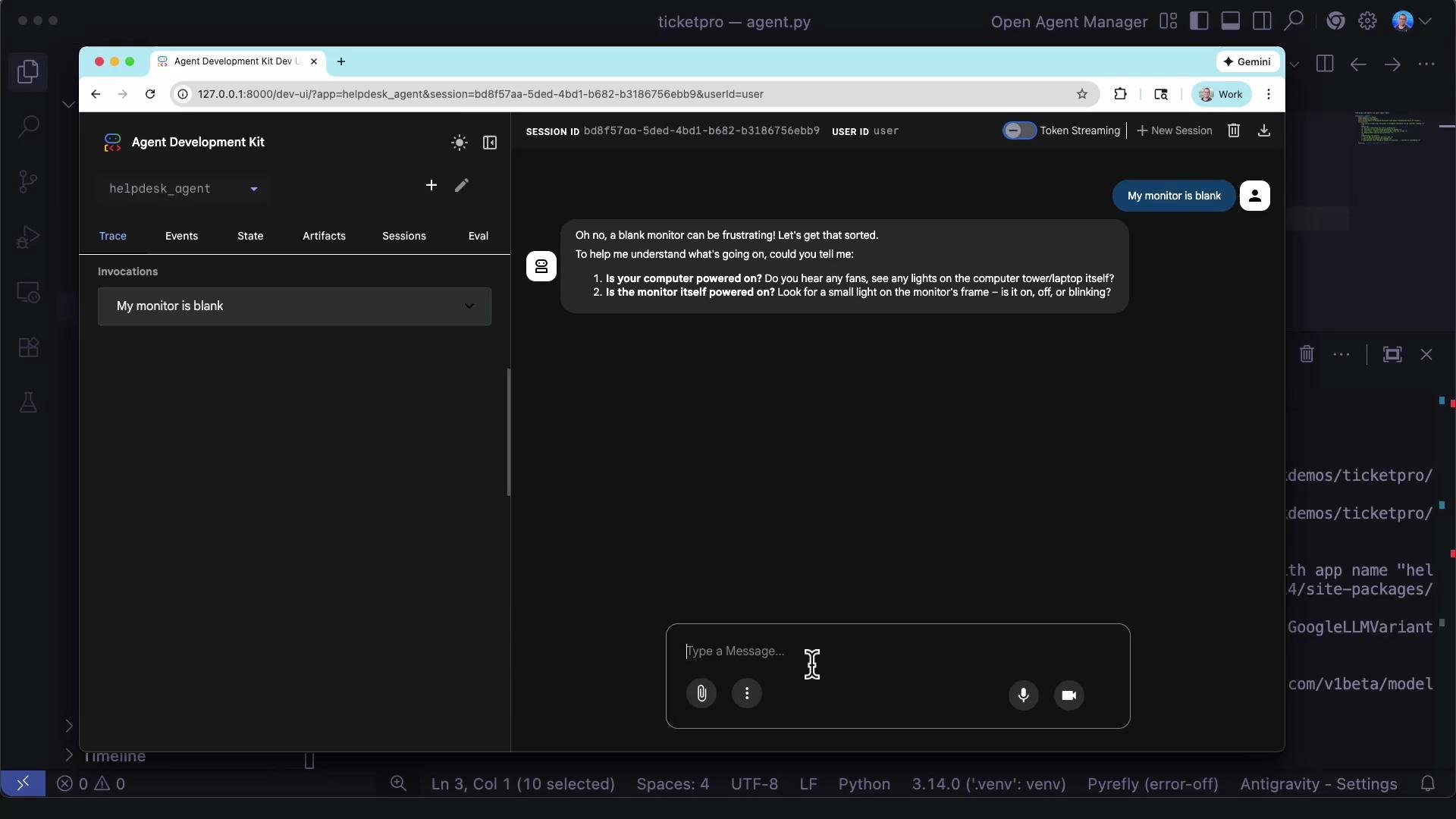Click Open Agent Manager
The width and height of the screenshot is (1456, 819).
pyautogui.click(x=1069, y=21)
